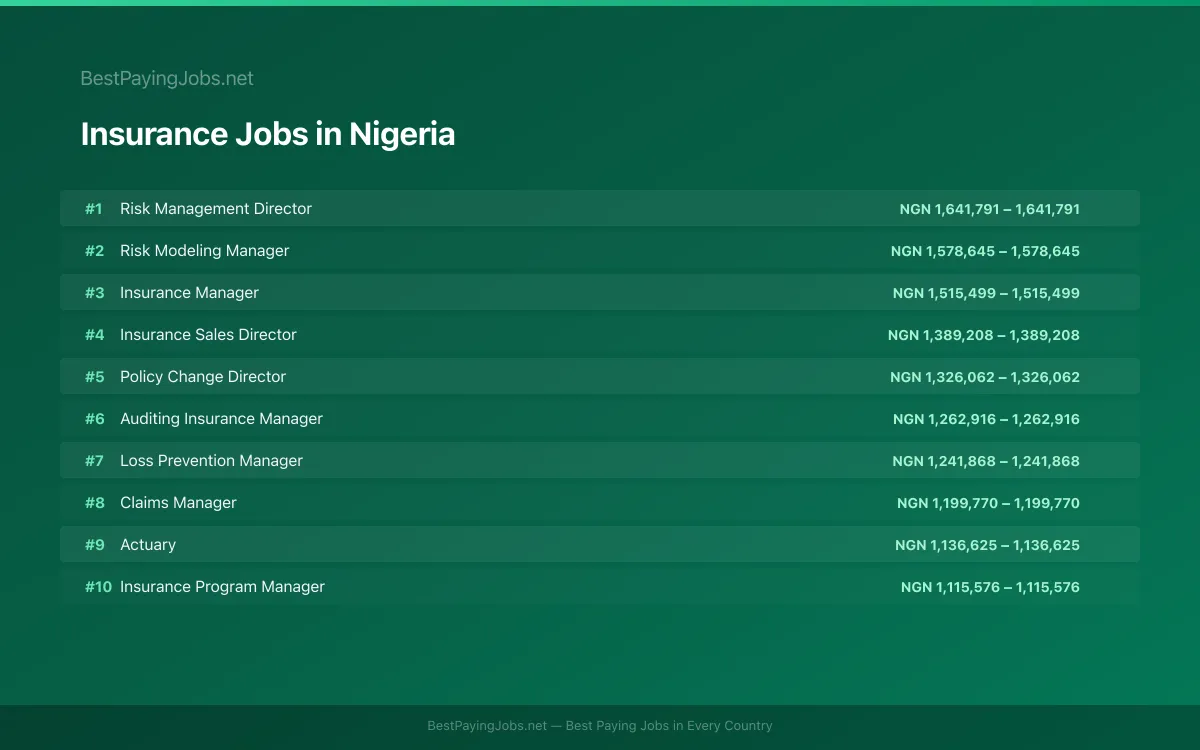Select the Actuary job title
The width and height of the screenshot is (1200, 750).
tap(148, 544)
